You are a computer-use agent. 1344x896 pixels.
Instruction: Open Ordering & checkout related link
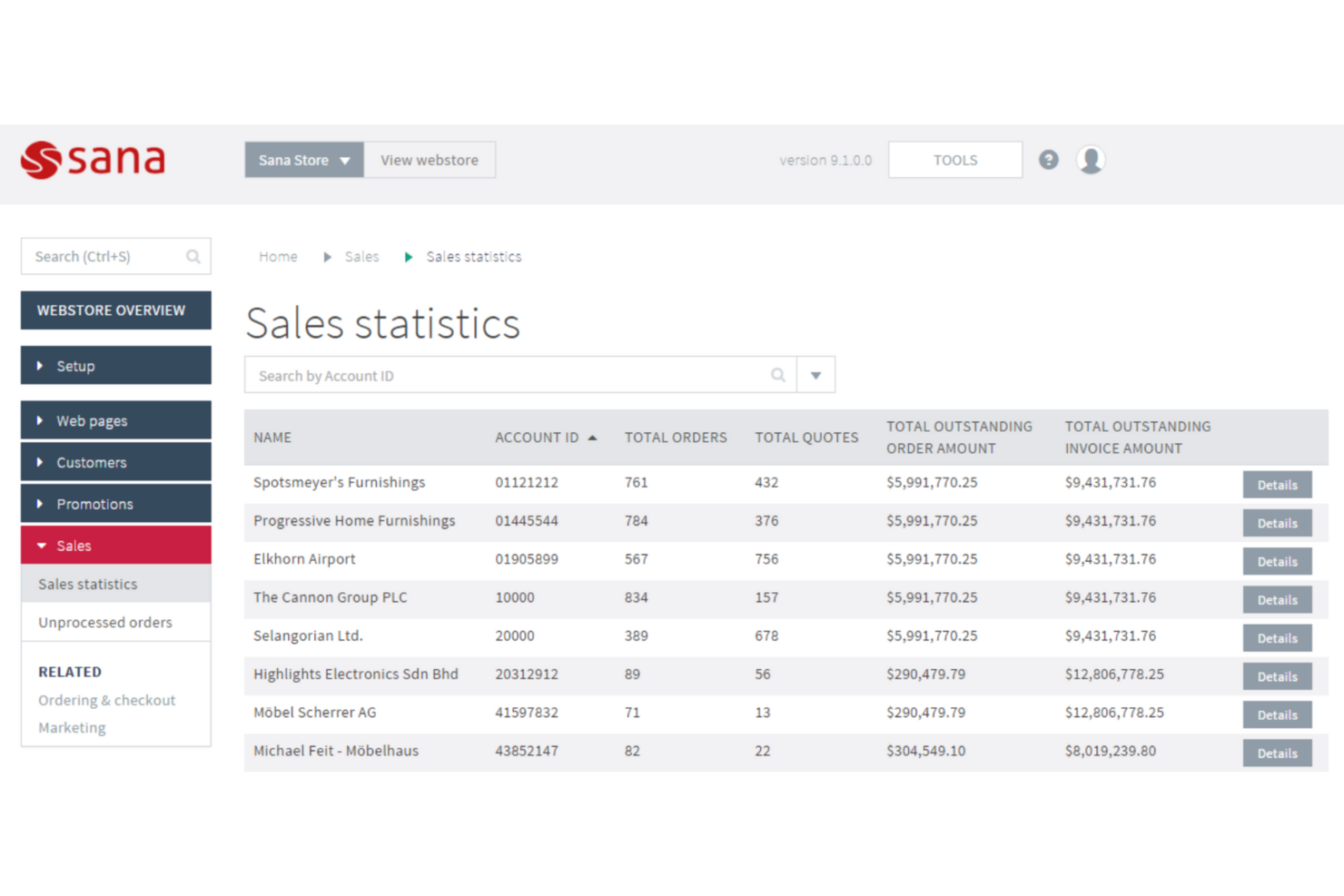point(106,700)
